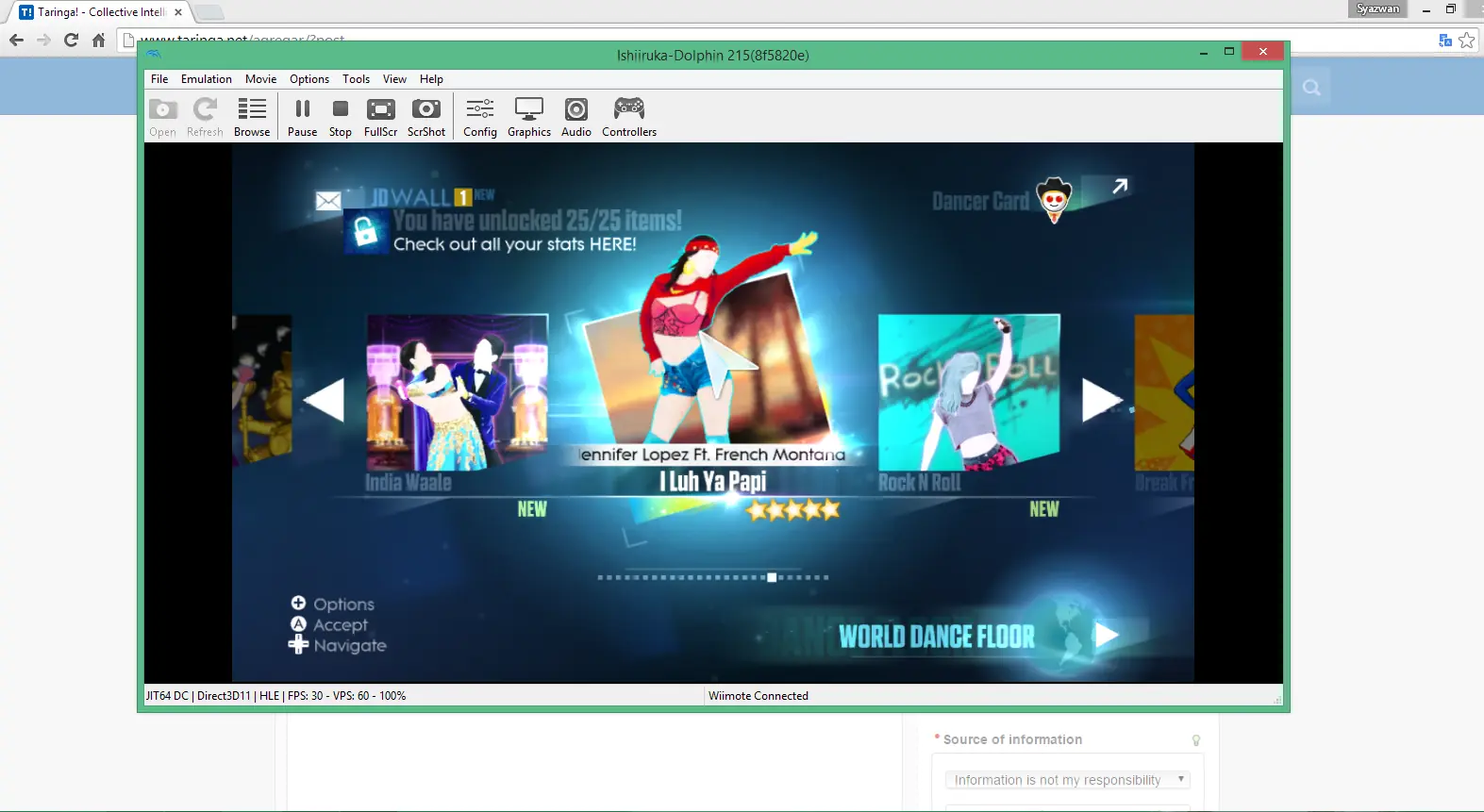Viewport: 1484px width, 812px height.
Task: Open a game file with Open toolbar icon
Action: click(x=162, y=118)
